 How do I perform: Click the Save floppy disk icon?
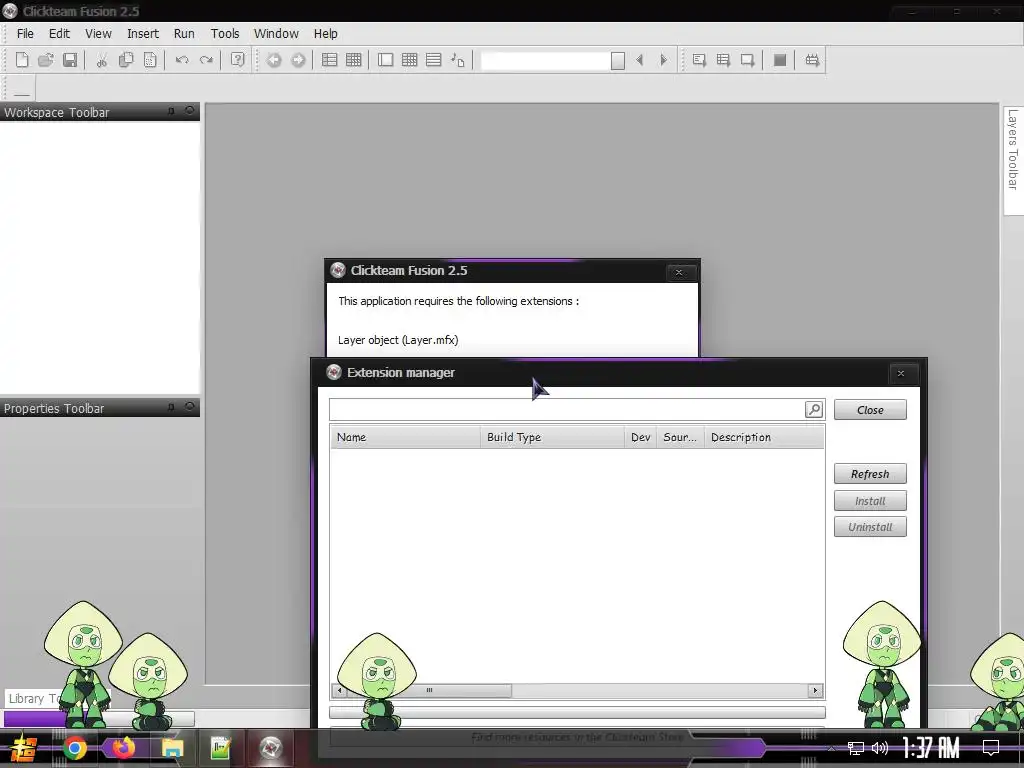pyautogui.click(x=70, y=60)
